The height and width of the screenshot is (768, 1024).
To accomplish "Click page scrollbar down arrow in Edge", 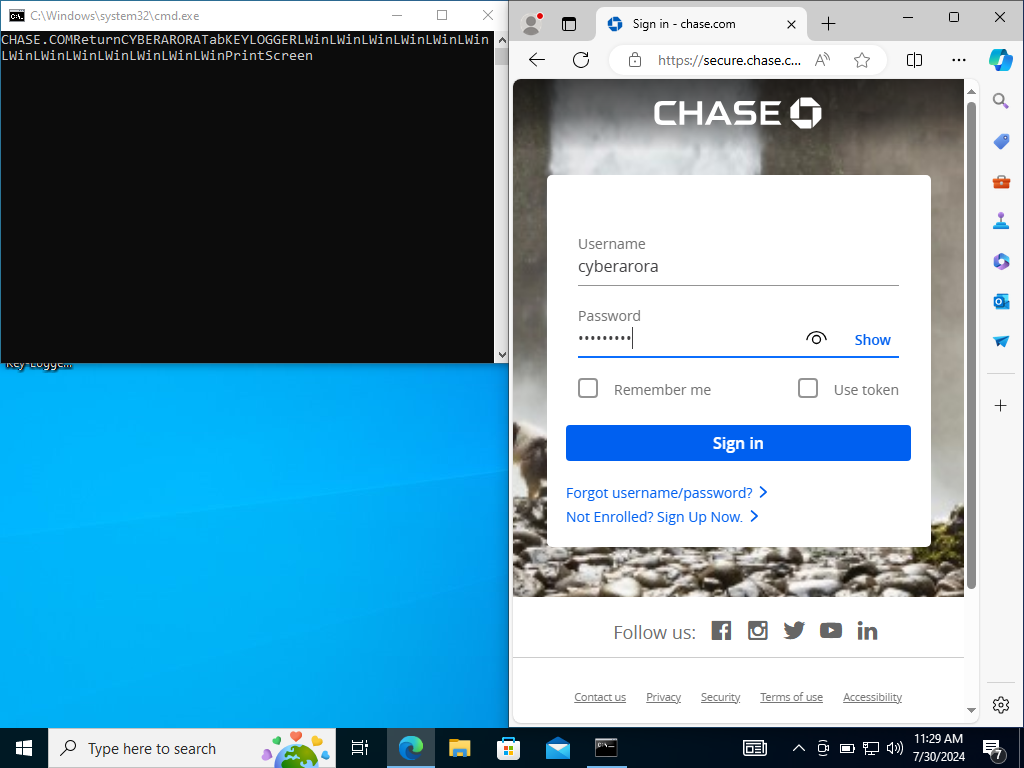I will click(x=971, y=710).
